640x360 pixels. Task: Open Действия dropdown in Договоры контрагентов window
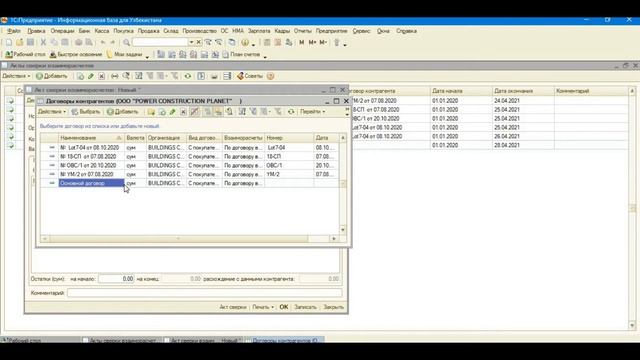[x=52, y=112]
